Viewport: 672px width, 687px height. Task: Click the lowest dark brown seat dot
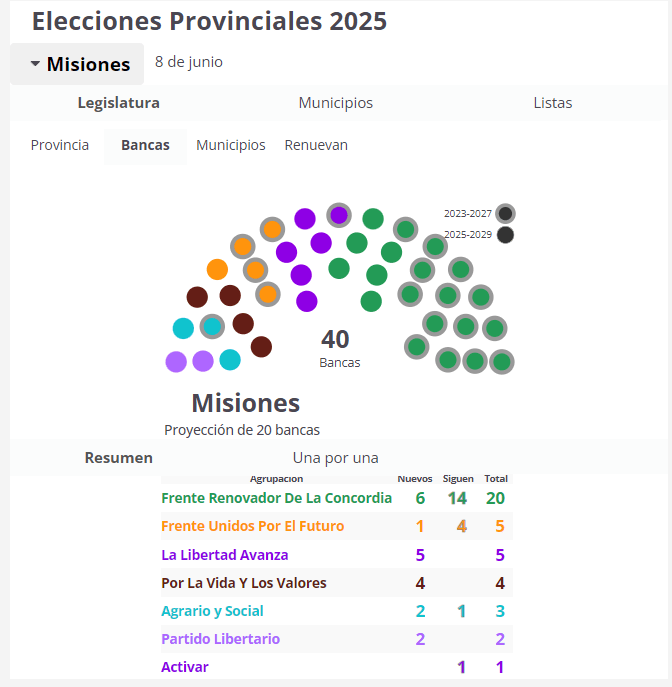261,347
